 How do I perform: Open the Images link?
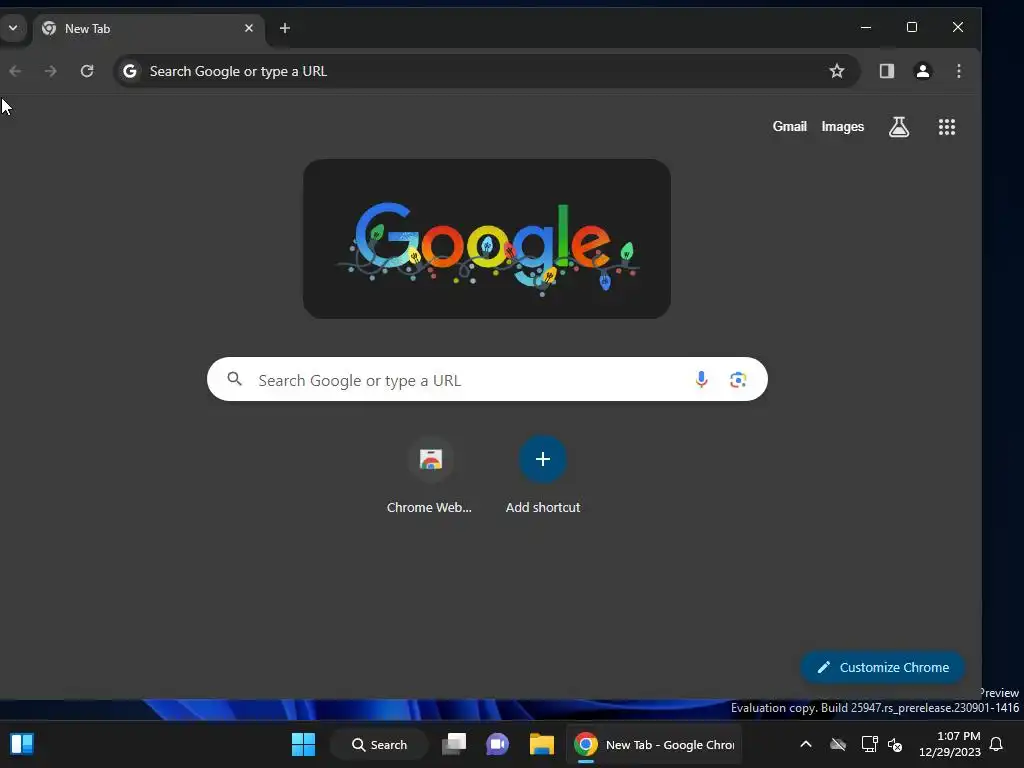pos(842,127)
